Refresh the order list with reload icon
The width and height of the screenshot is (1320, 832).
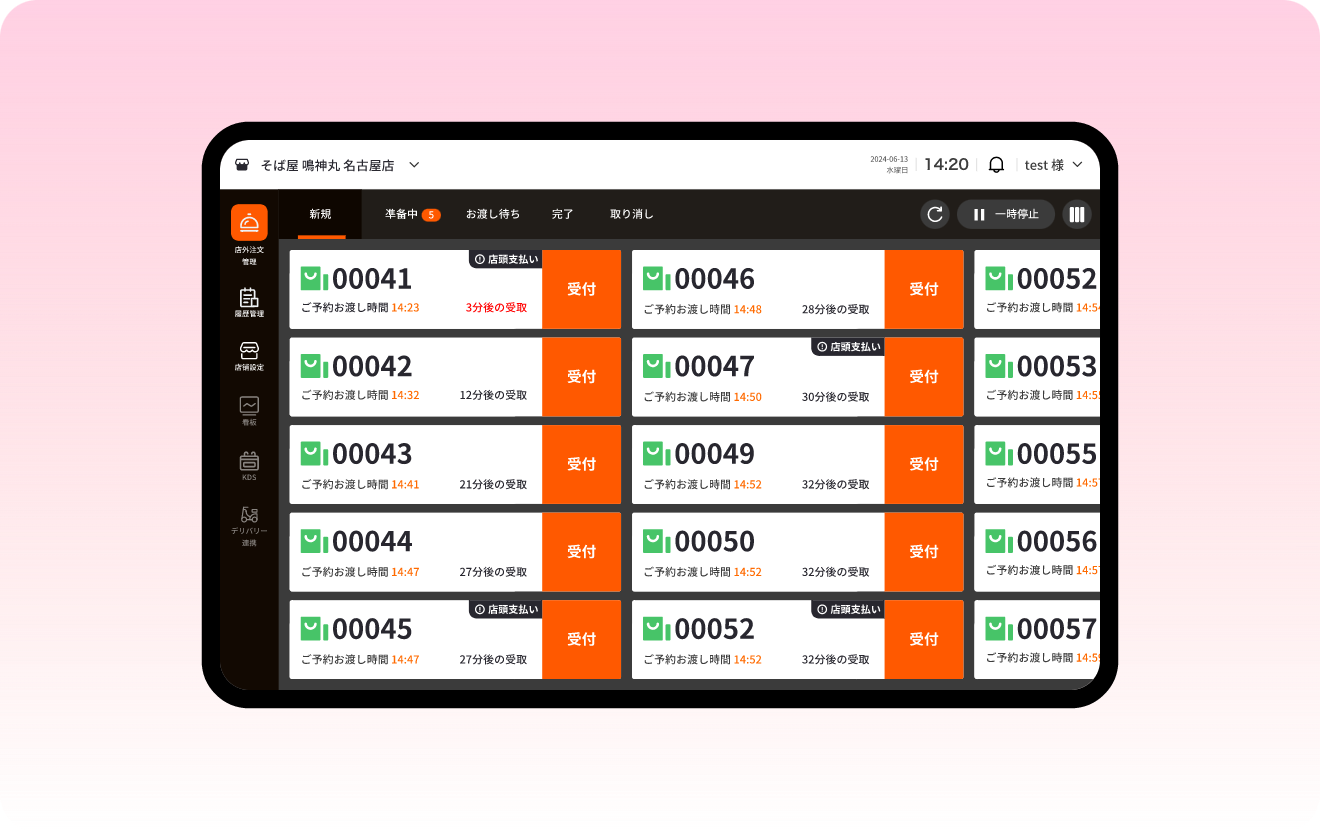[935, 214]
